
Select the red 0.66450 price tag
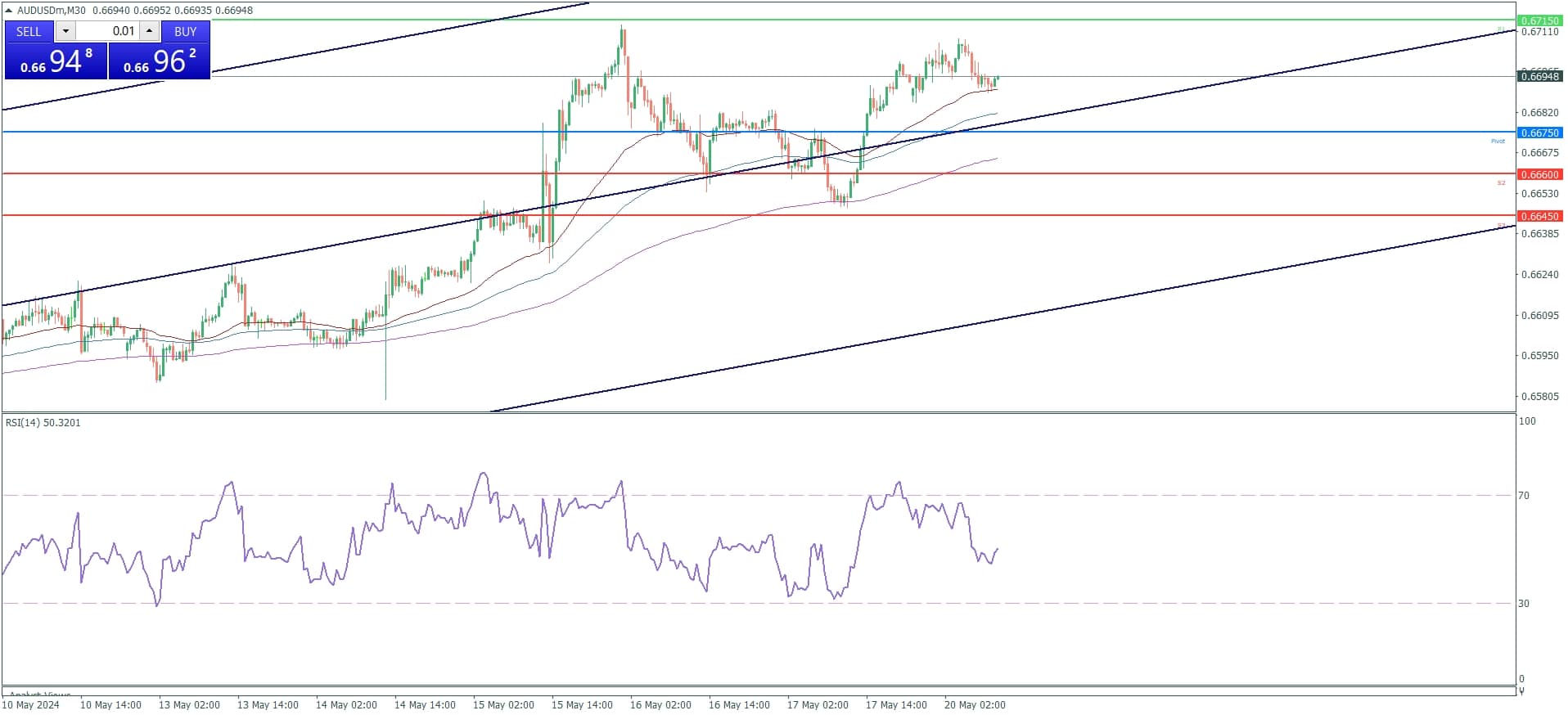coord(1539,216)
